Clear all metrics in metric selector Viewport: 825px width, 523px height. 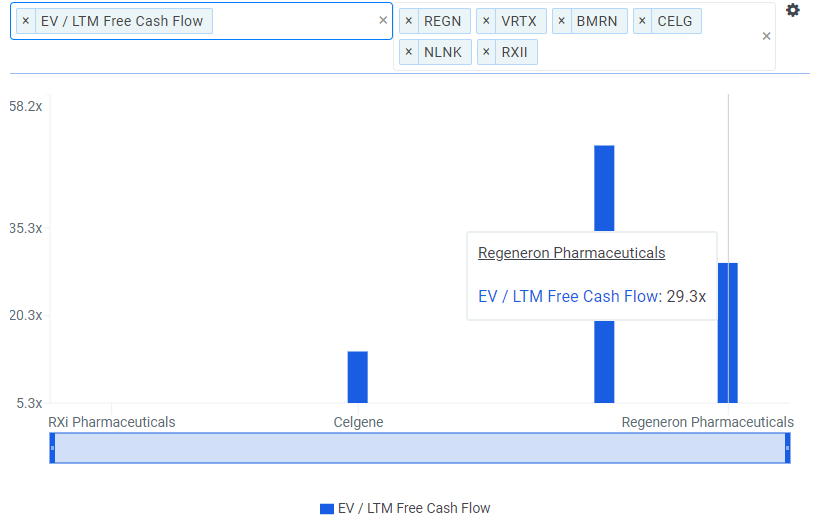coord(383,20)
